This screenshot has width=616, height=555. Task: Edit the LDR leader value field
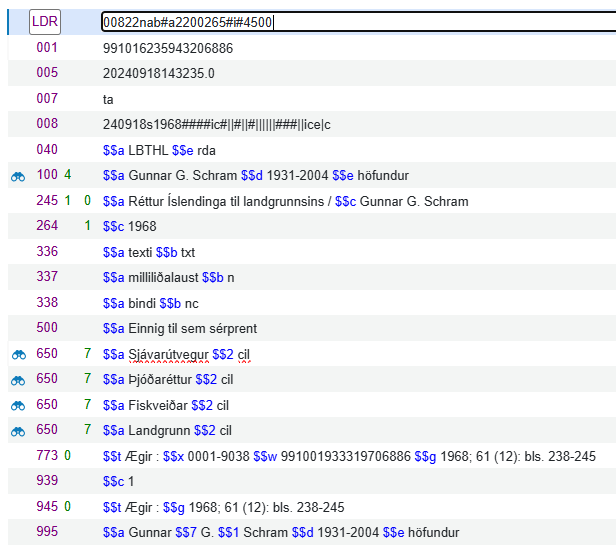pos(358,22)
